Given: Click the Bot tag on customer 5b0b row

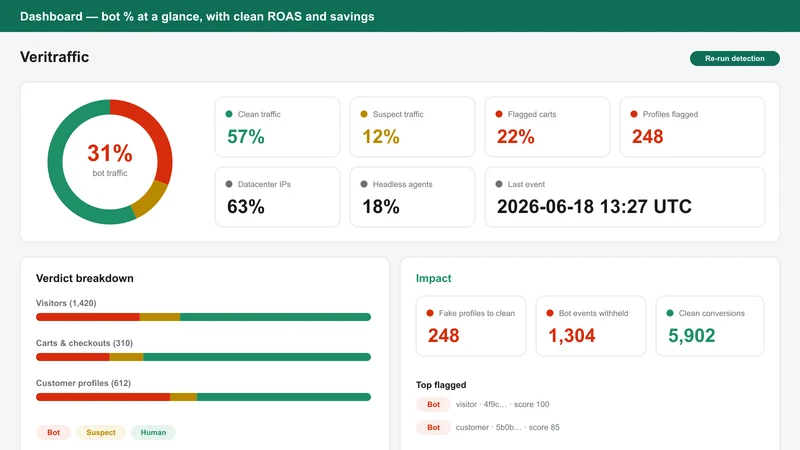Looking at the screenshot, I should coord(433,428).
